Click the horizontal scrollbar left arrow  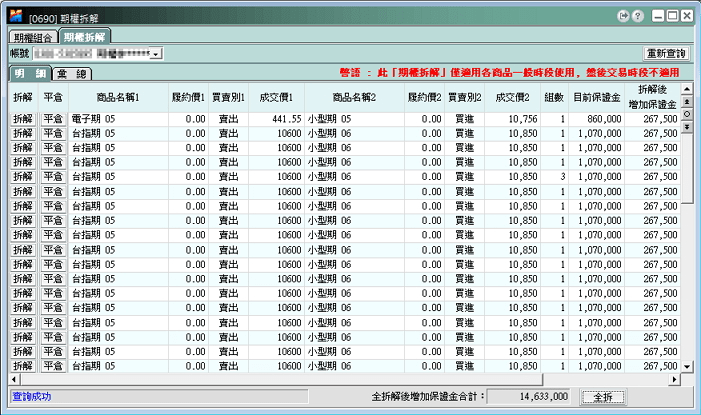16,379
